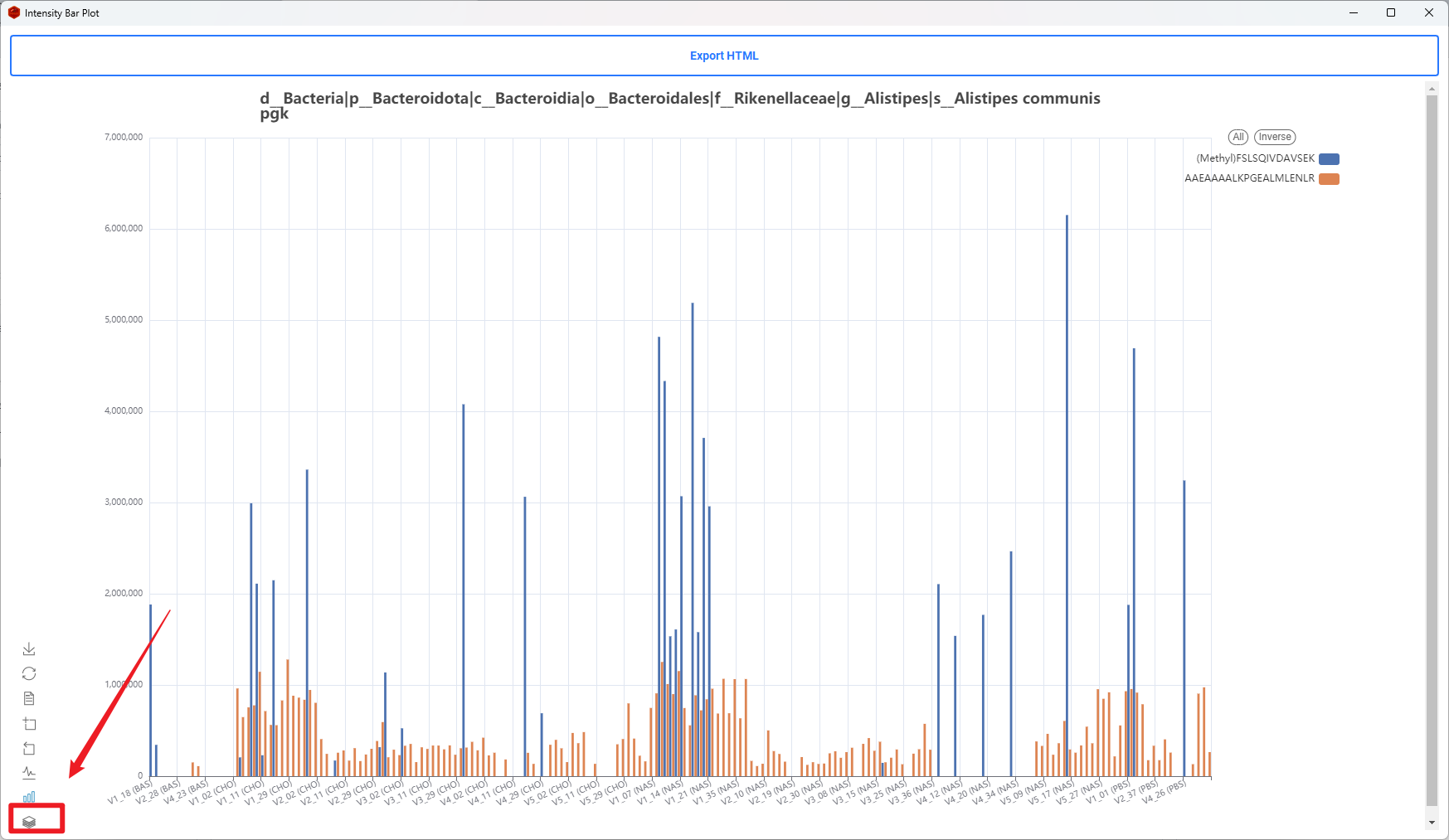This screenshot has width=1449, height=840.
Task: Click the zoom reset back icon
Action: point(29,749)
